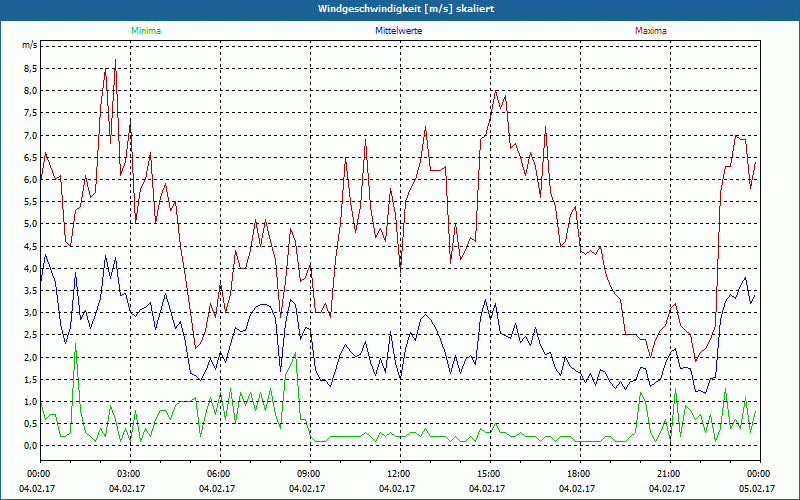Click the 'm/s' unit label on the y-axis
Image resolution: width=800 pixels, height=500 pixels.
coord(29,45)
